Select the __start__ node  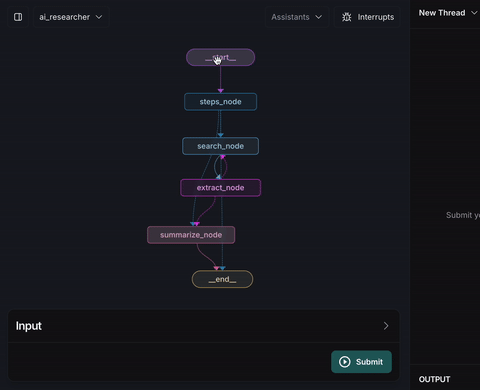[x=221, y=57]
